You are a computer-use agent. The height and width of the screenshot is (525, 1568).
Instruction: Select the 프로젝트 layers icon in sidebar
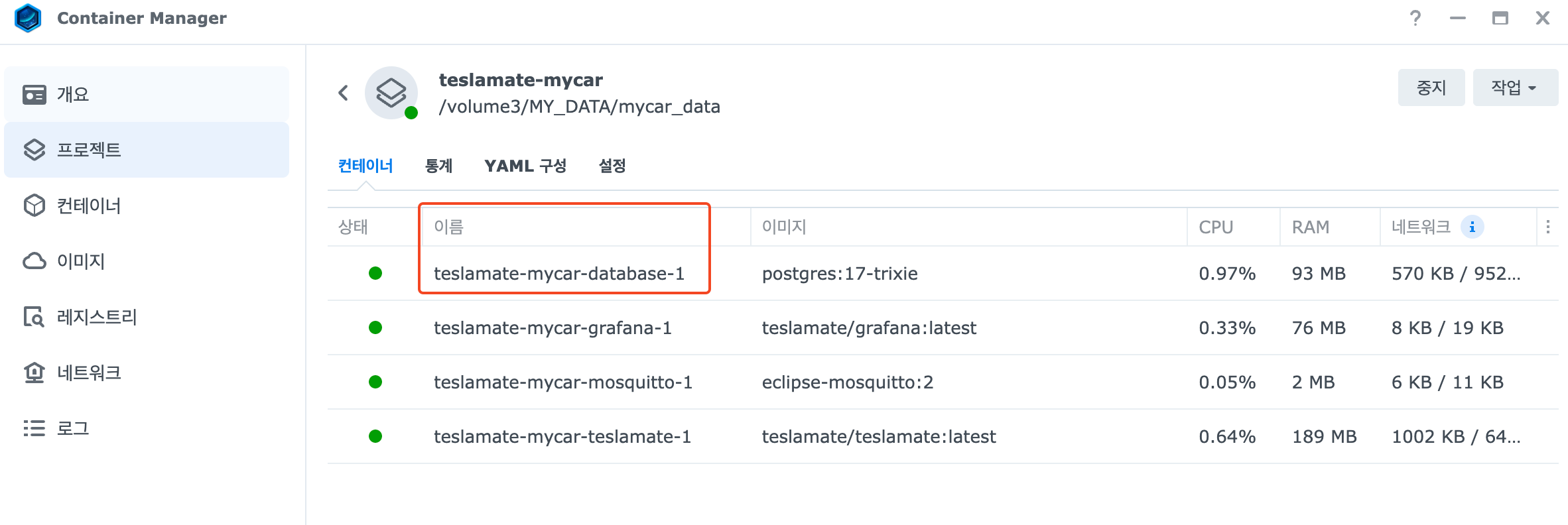point(34,150)
